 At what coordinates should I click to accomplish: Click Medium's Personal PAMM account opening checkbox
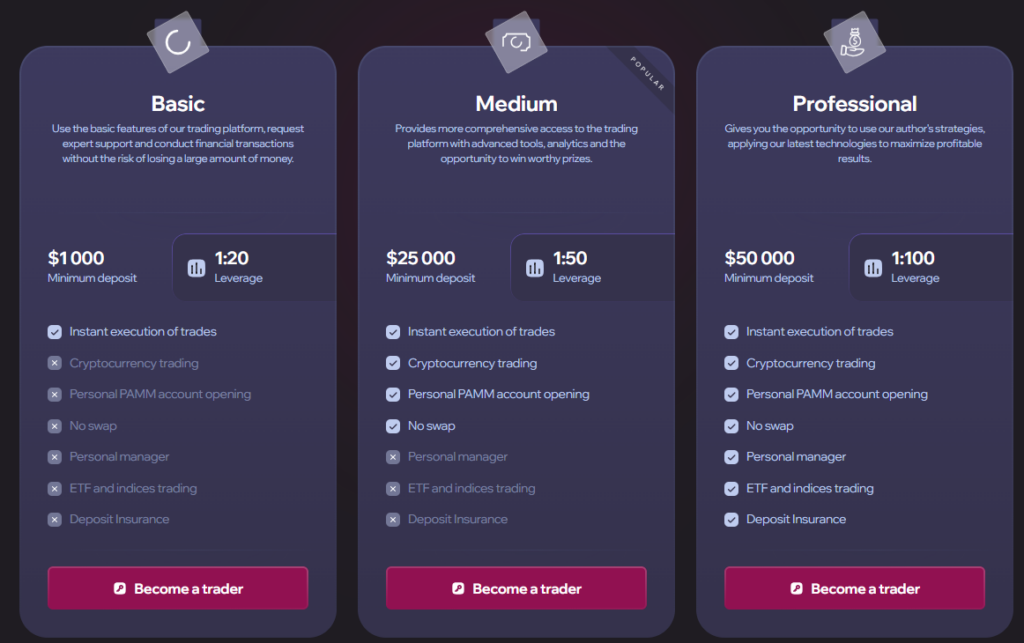point(393,395)
